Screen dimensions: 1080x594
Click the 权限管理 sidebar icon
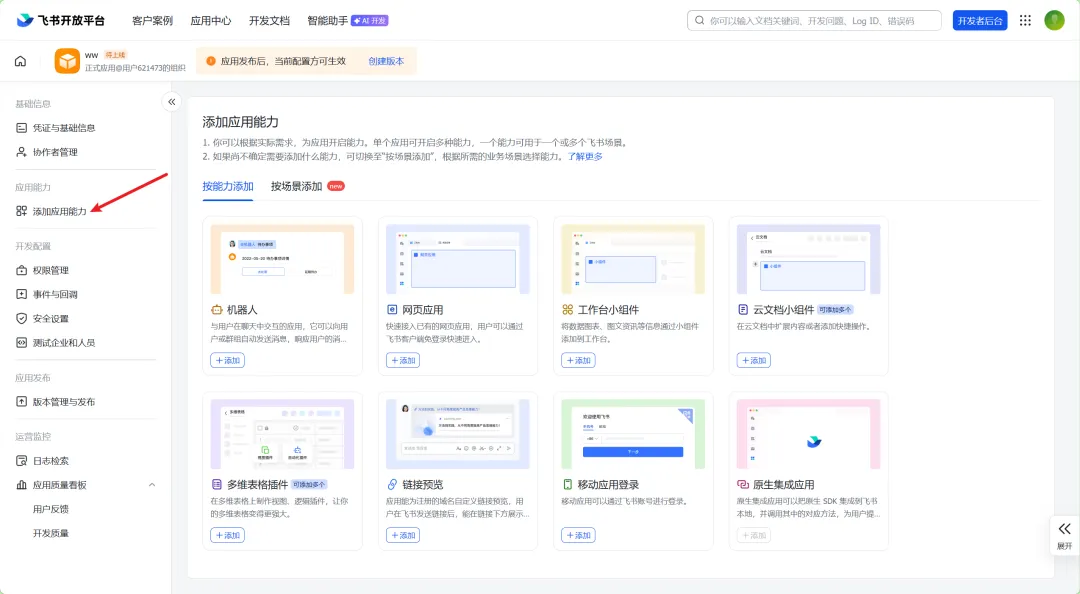[21, 270]
